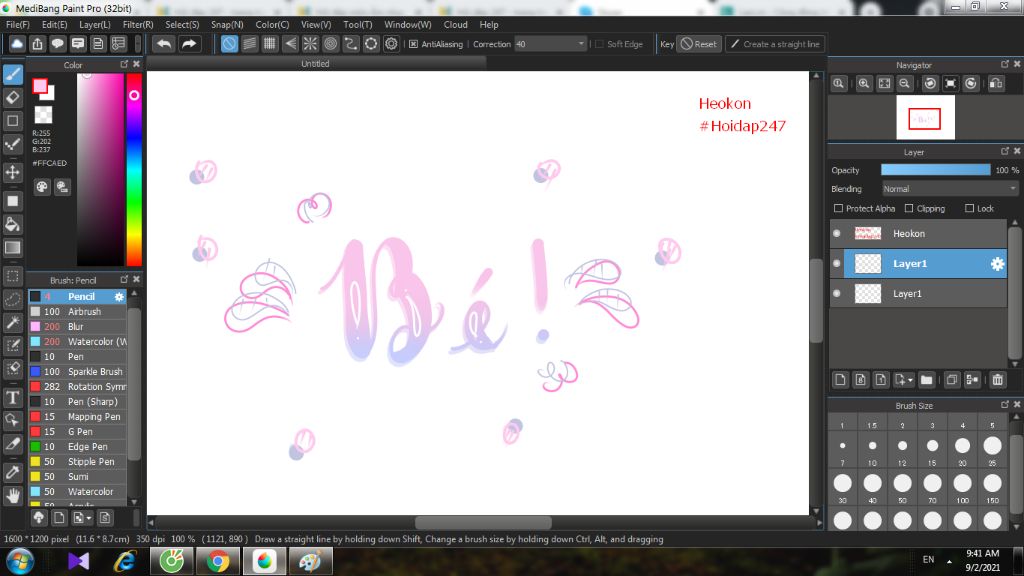
Task: Open the Windows Start button
Action: pyautogui.click(x=20, y=561)
